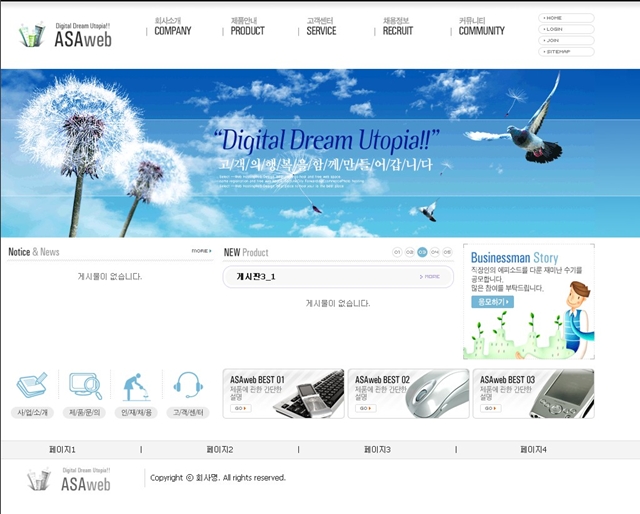Click the business introduction notepad icon
640x514 pixels.
coord(32,386)
